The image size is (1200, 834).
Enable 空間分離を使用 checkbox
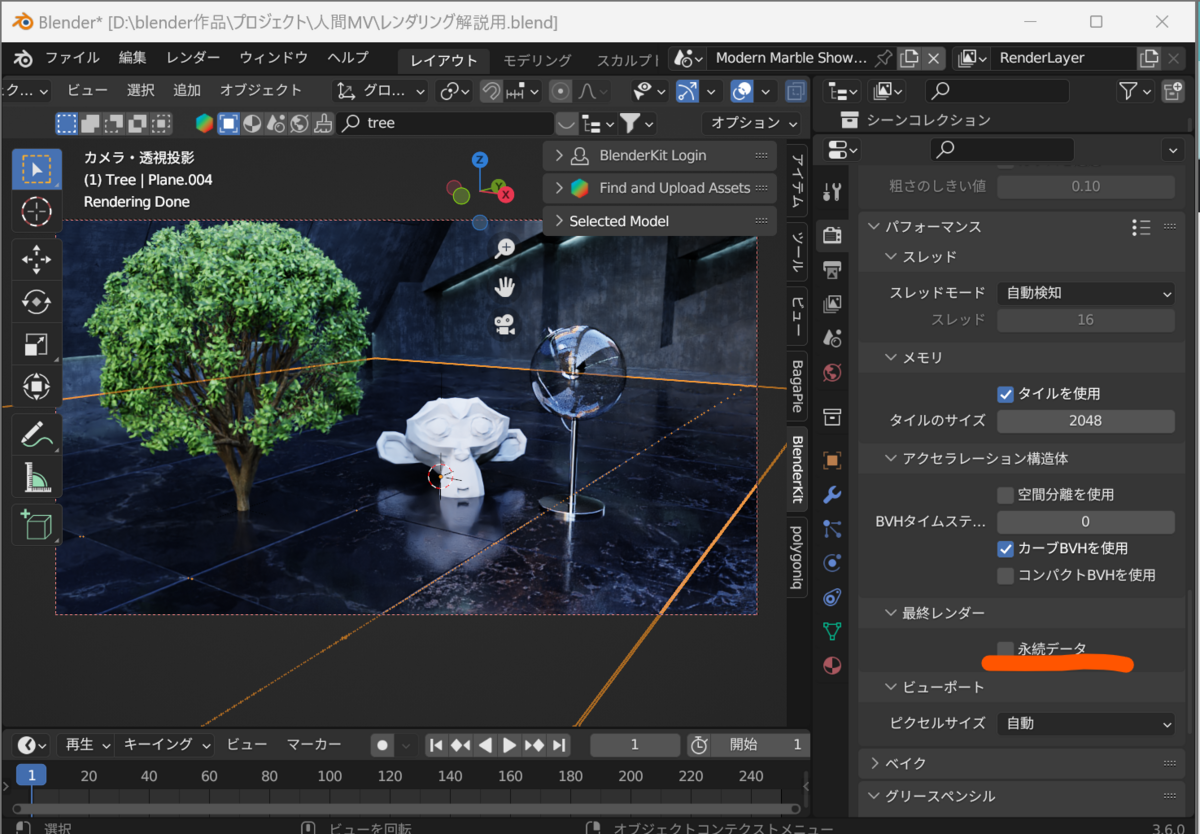coord(1006,495)
